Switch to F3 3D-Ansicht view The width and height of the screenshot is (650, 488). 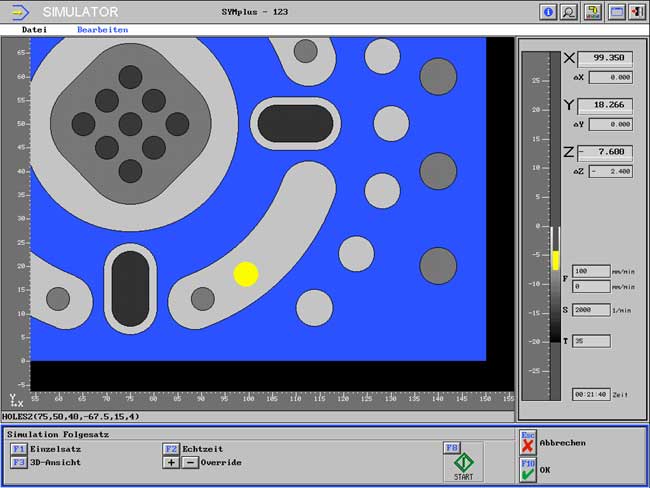19,462
